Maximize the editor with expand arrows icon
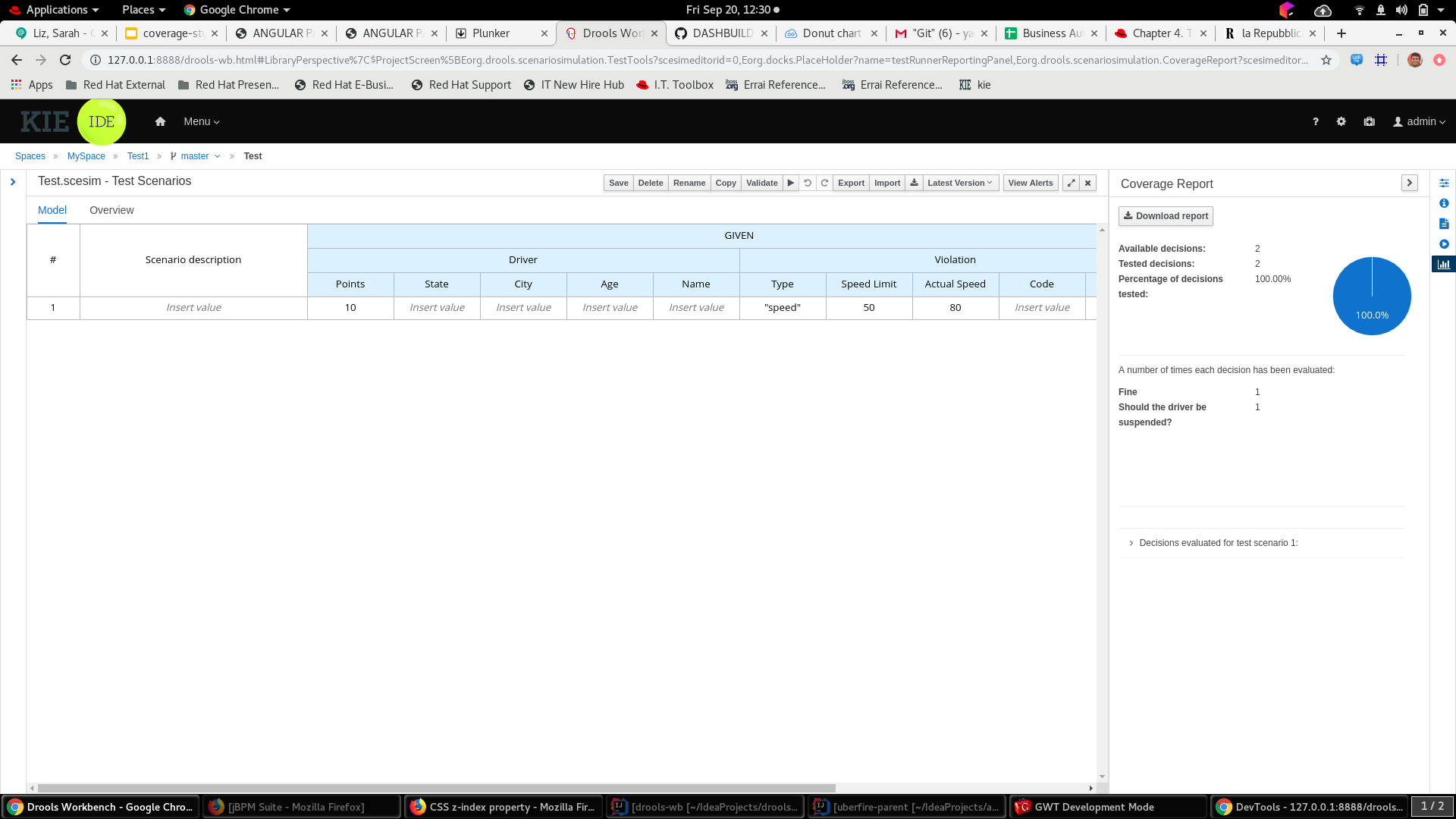 tap(1071, 183)
